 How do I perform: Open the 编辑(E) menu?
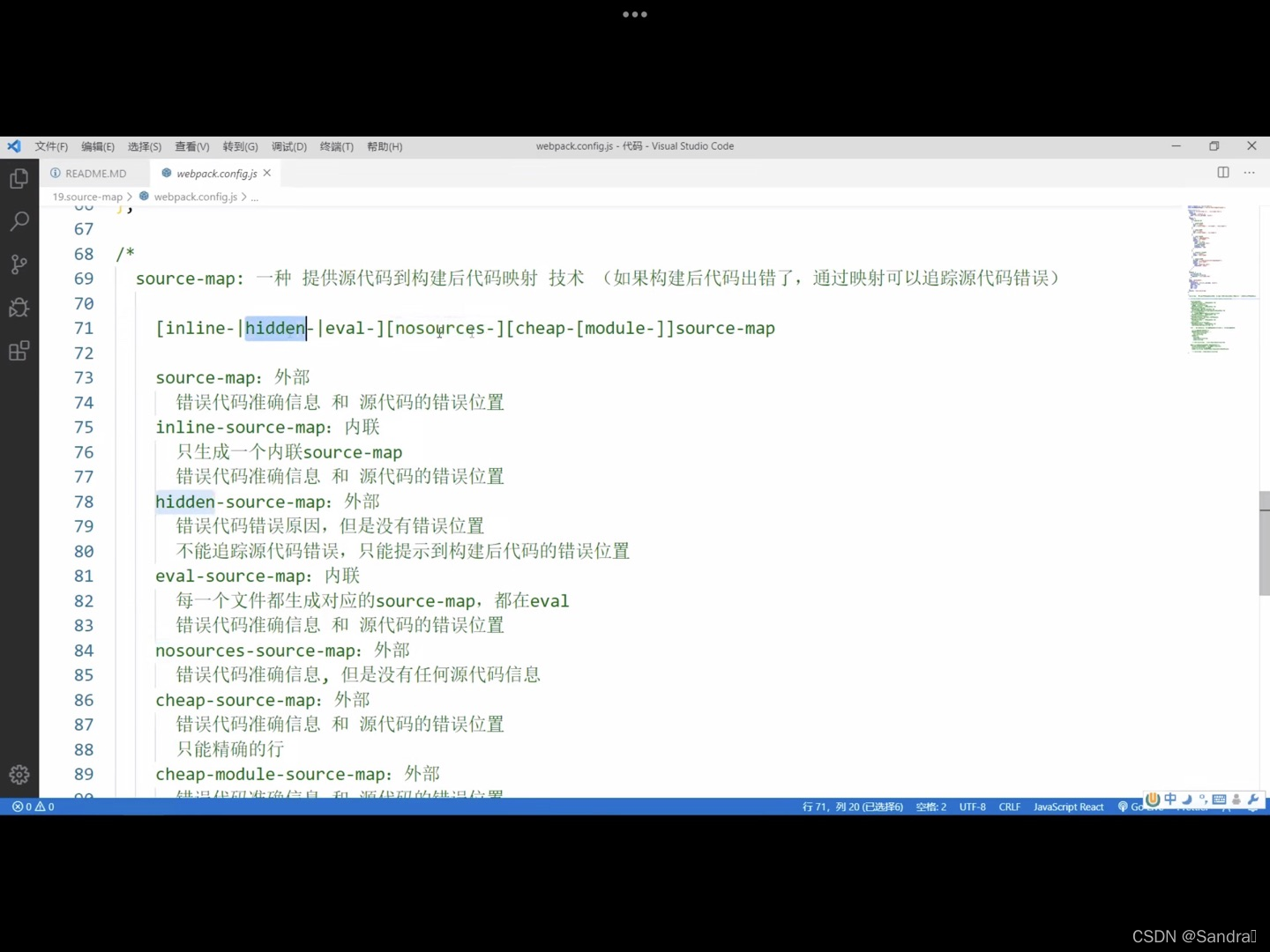[x=98, y=146]
